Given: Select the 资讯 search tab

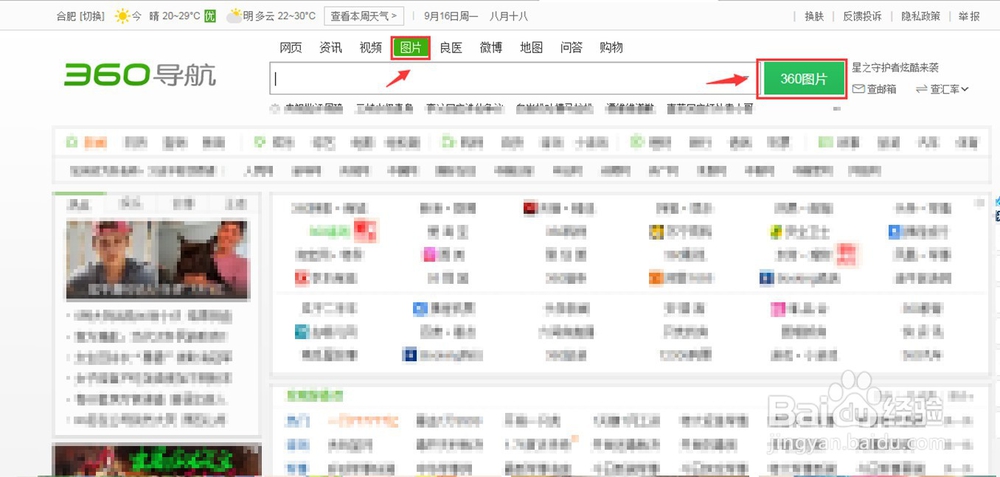Looking at the screenshot, I should coord(330,47).
